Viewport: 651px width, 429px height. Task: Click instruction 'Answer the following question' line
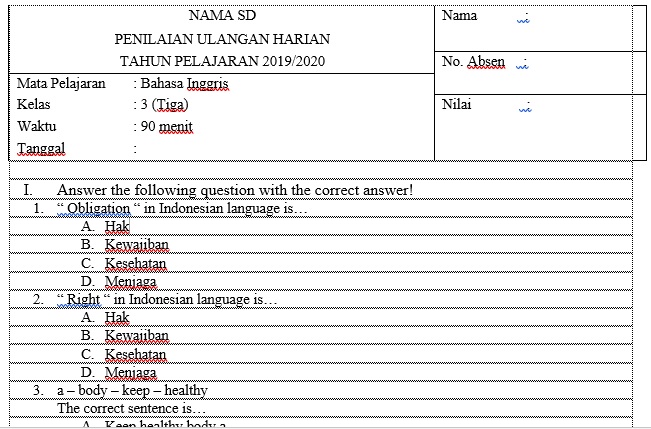[x=235, y=190]
